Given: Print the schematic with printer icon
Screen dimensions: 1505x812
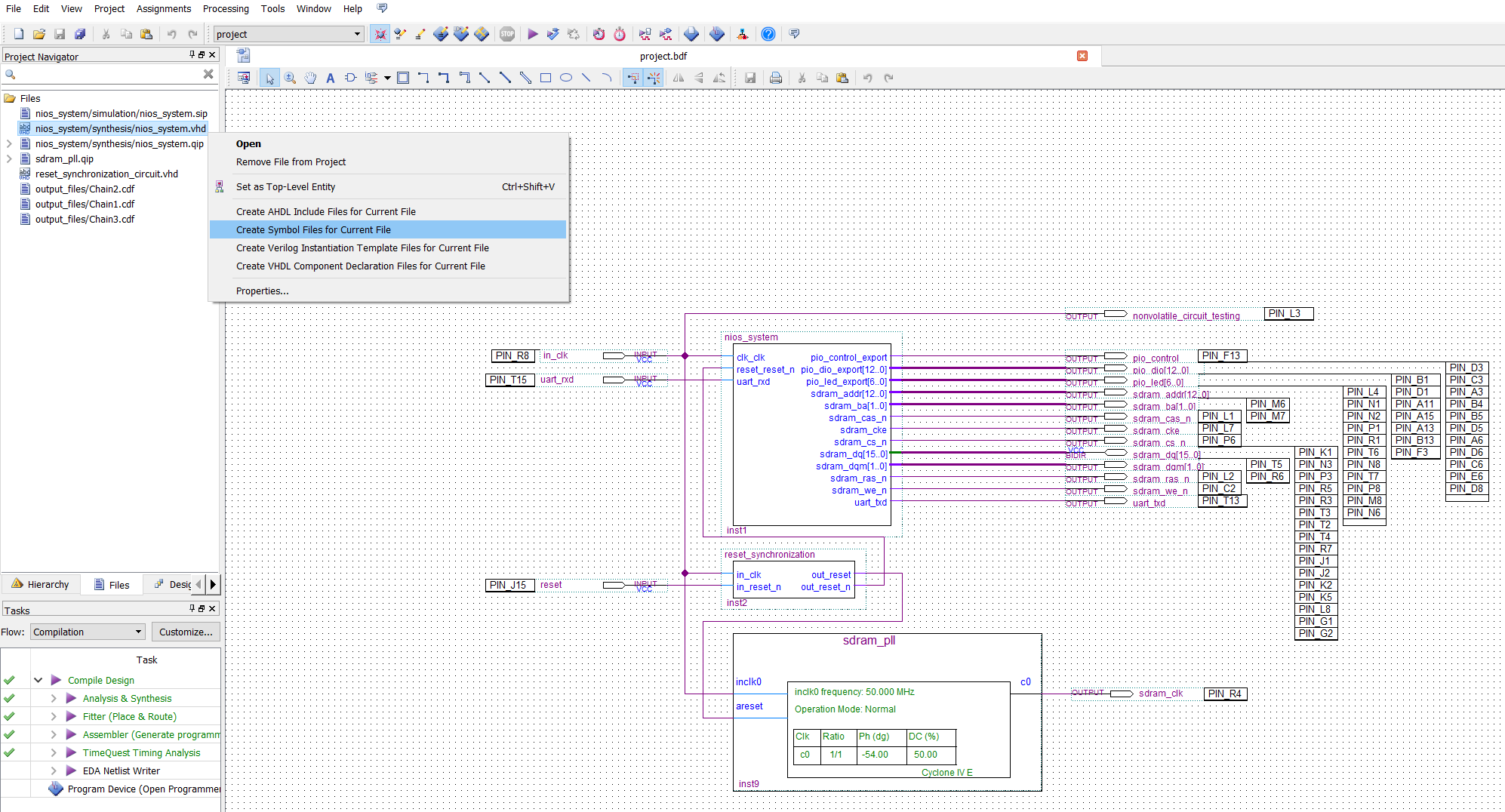Looking at the screenshot, I should 776,78.
